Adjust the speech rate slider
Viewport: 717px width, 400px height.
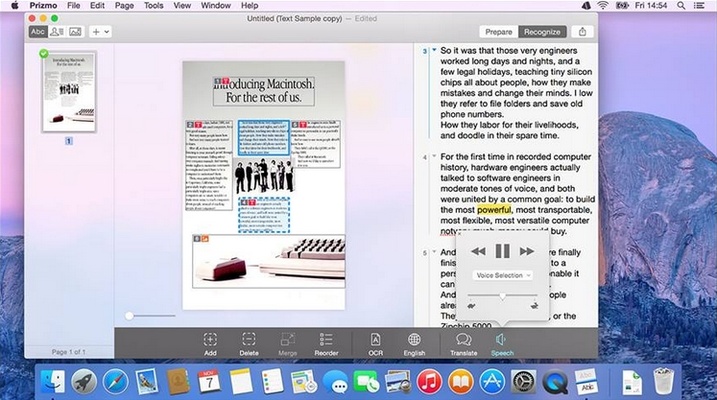503,296
